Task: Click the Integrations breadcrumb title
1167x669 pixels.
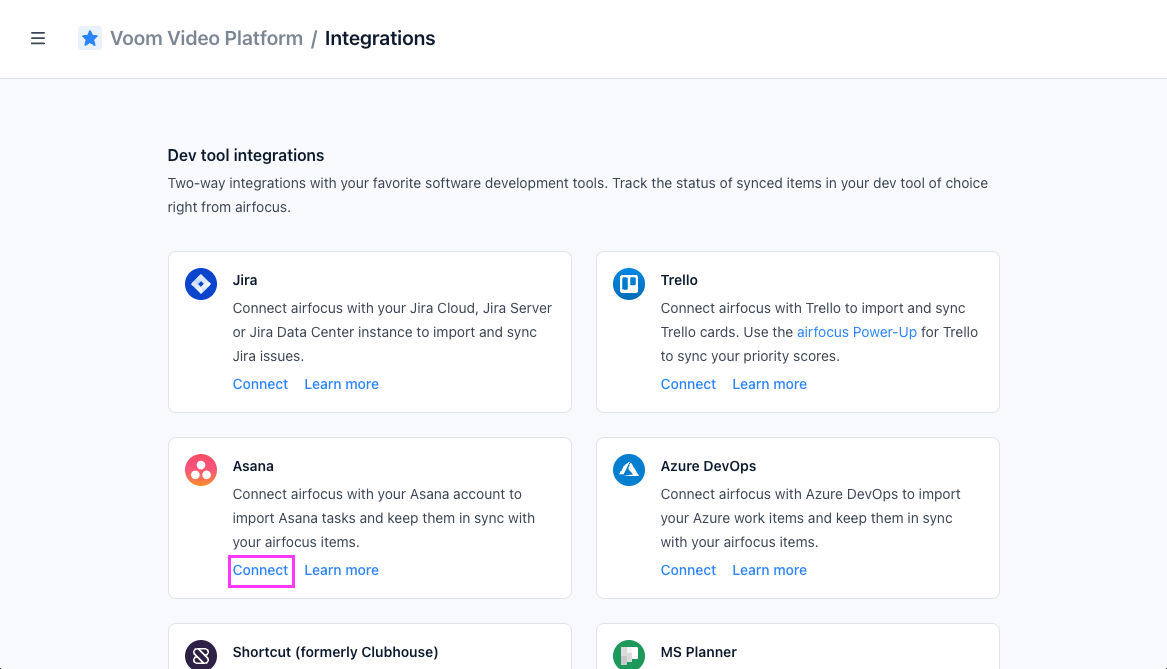Action: (380, 38)
